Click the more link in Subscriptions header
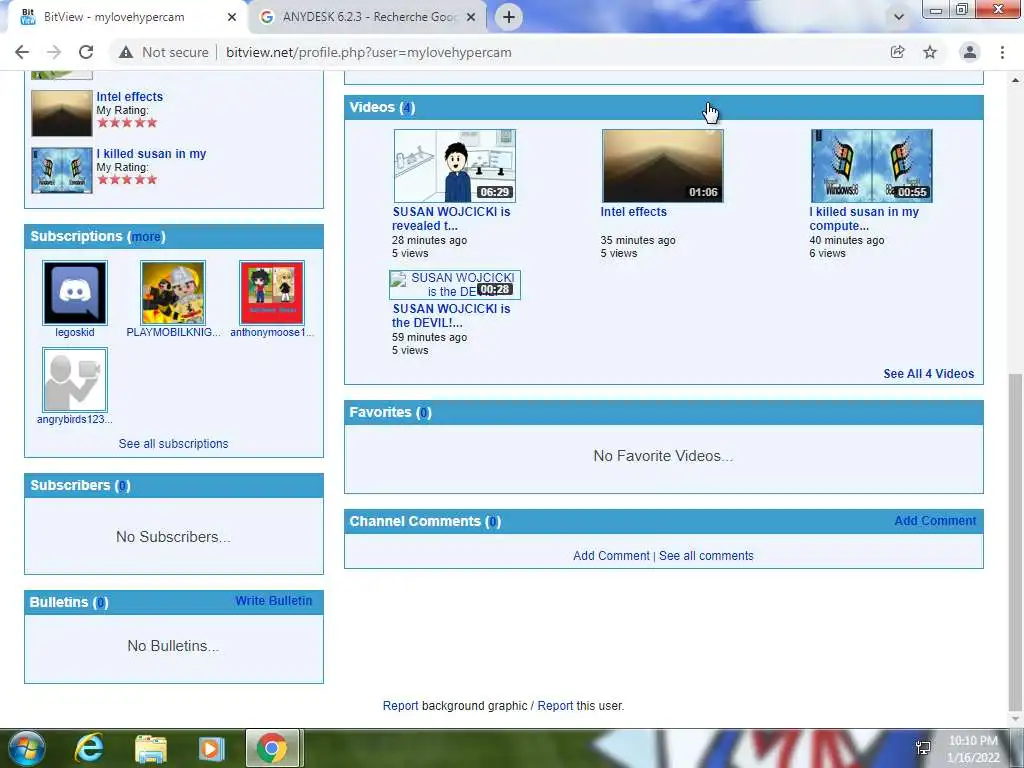1024x768 pixels. coord(146,236)
